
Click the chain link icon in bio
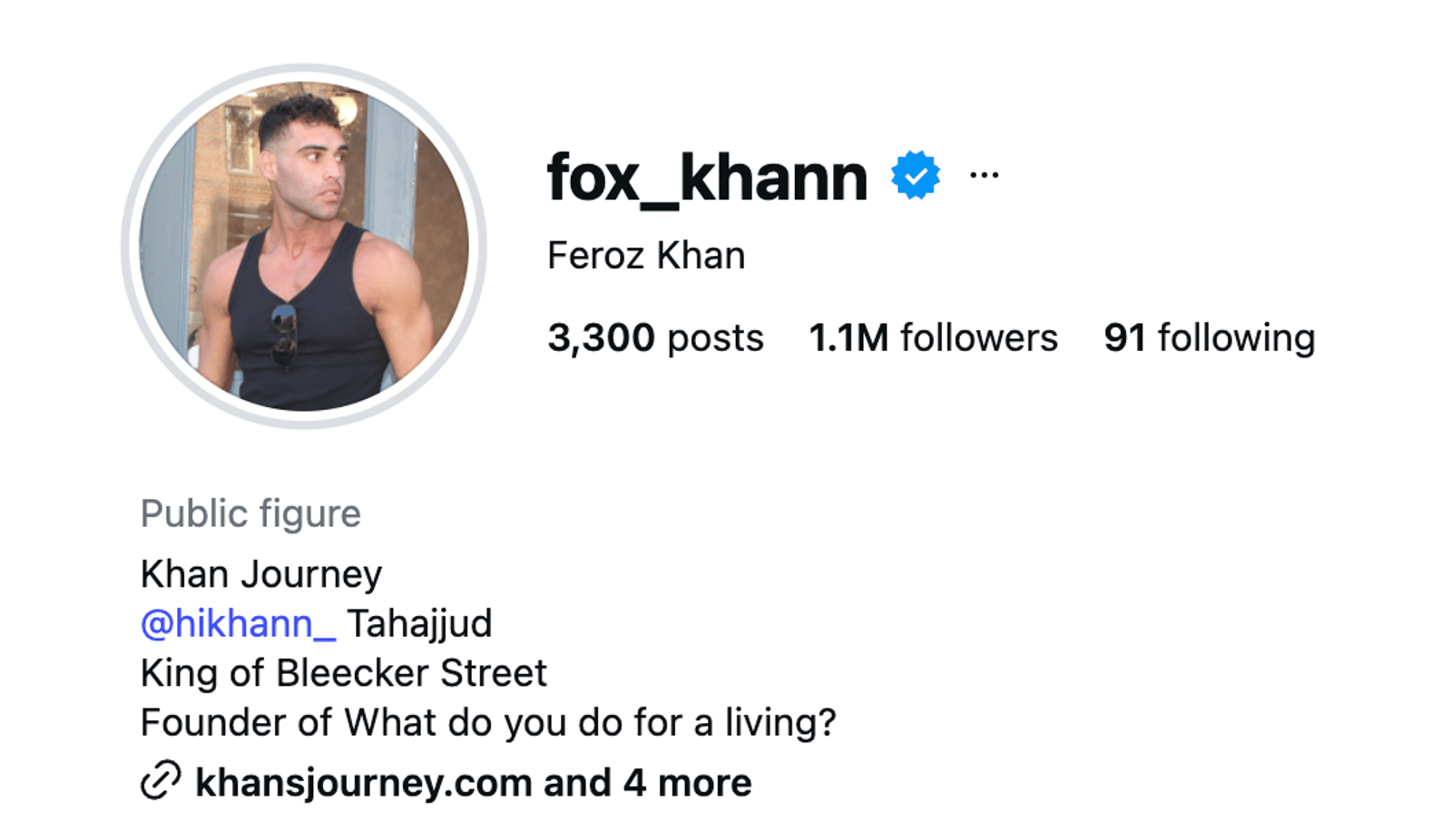(161, 781)
